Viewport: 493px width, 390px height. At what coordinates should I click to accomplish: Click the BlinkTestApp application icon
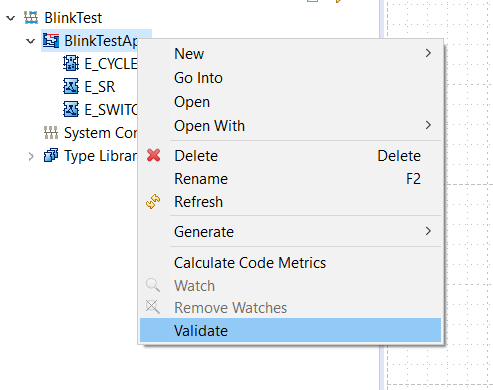point(51,41)
